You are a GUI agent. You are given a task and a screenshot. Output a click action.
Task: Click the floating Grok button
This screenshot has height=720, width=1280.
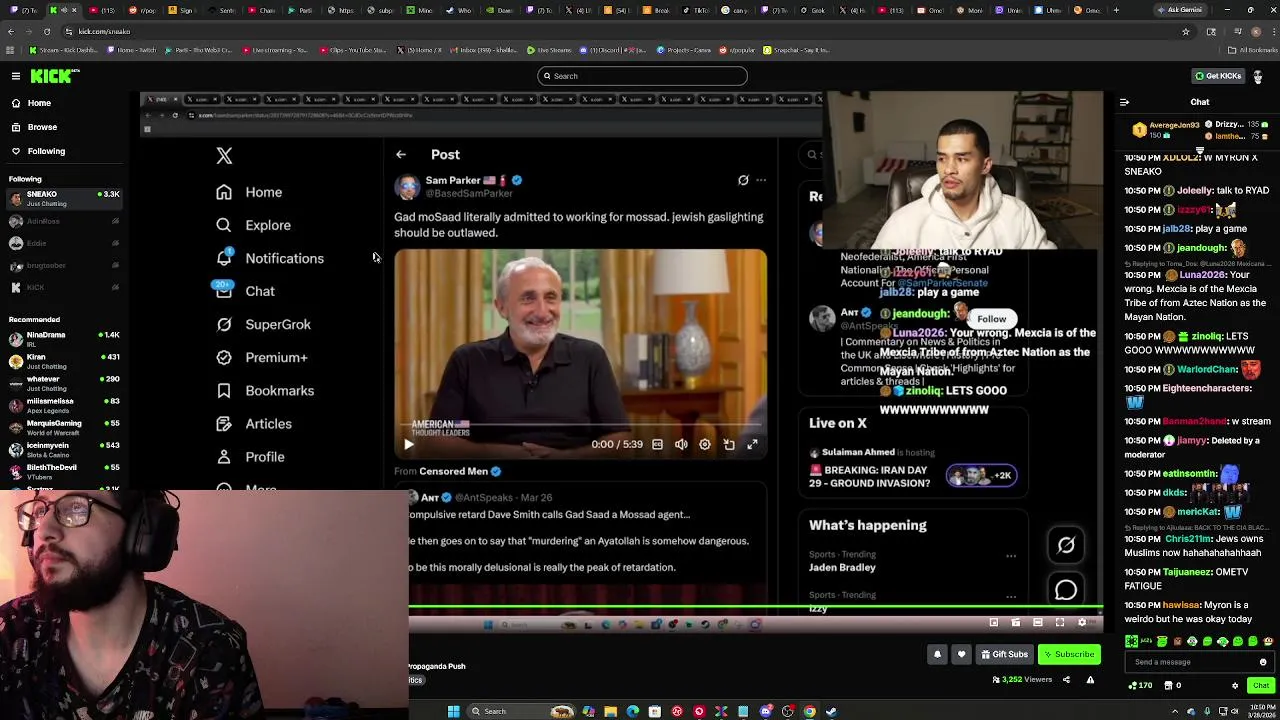[1066, 545]
